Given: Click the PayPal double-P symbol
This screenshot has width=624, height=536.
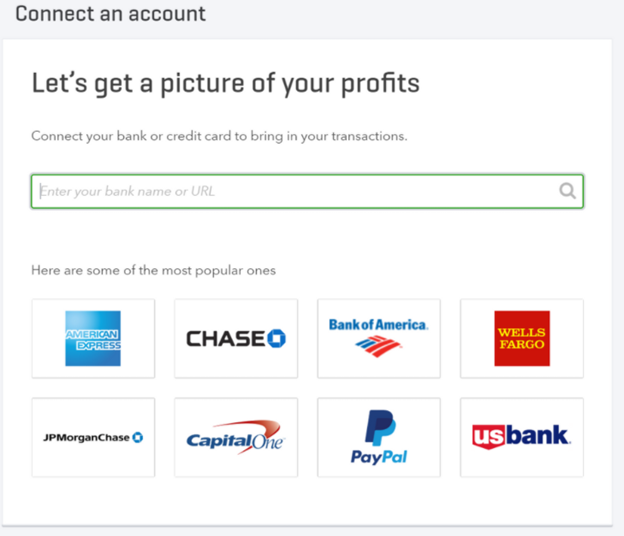Looking at the screenshot, I should 380,427.
